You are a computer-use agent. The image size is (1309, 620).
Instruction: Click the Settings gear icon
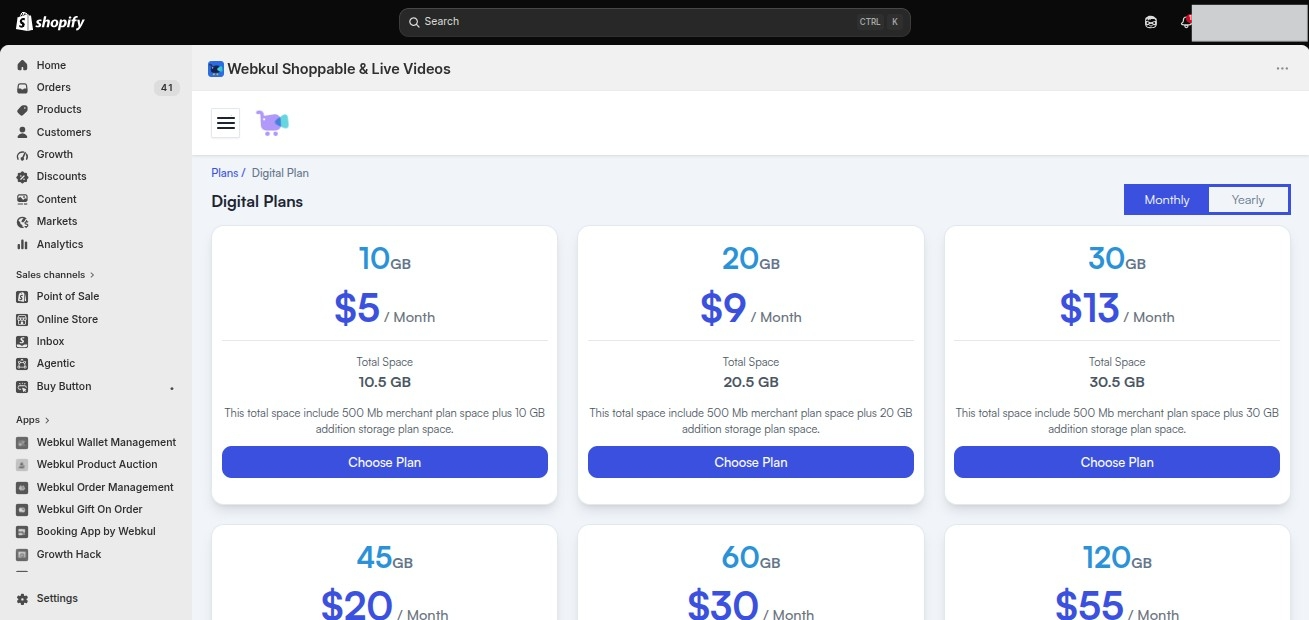(x=22, y=598)
